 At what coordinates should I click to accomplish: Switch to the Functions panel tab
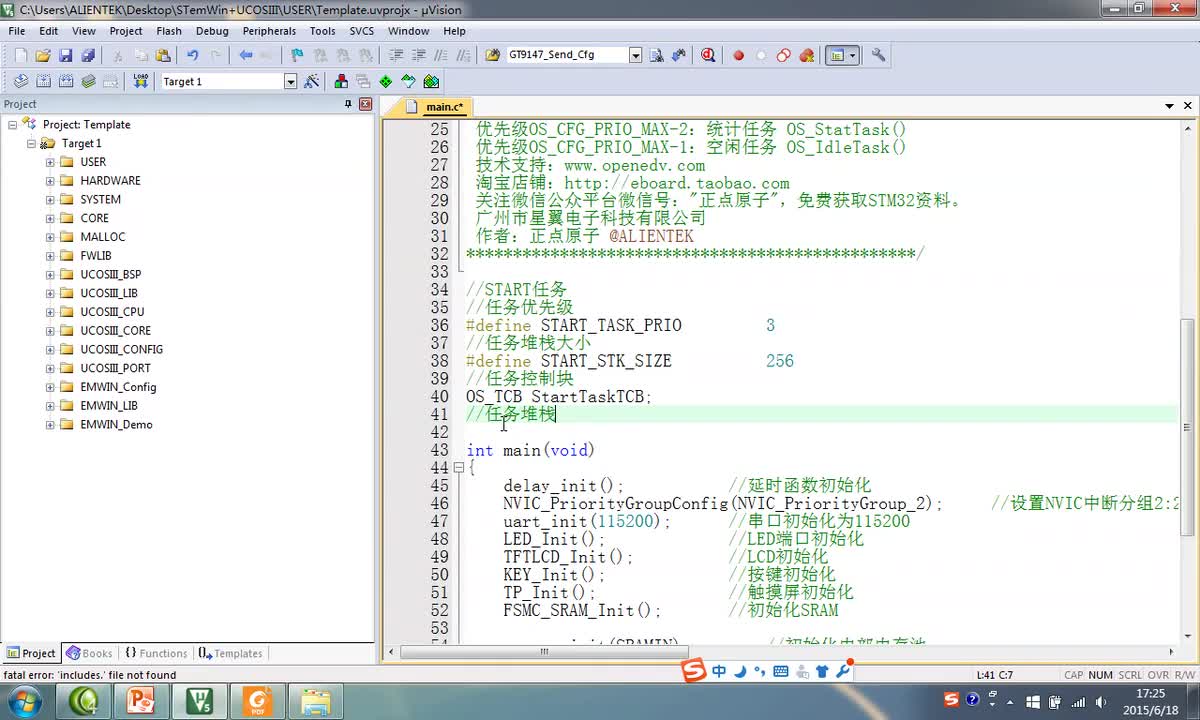coord(156,653)
